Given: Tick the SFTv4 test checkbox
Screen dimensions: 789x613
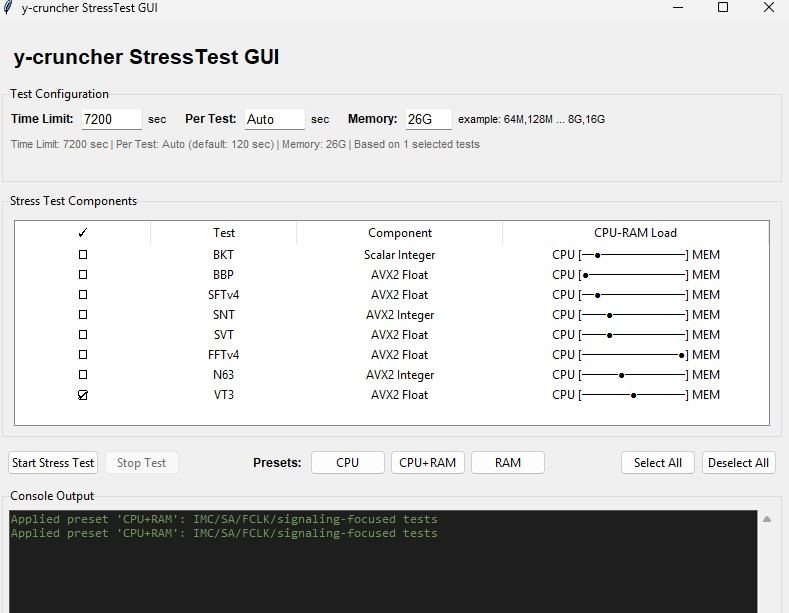Looking at the screenshot, I should [x=83, y=295].
